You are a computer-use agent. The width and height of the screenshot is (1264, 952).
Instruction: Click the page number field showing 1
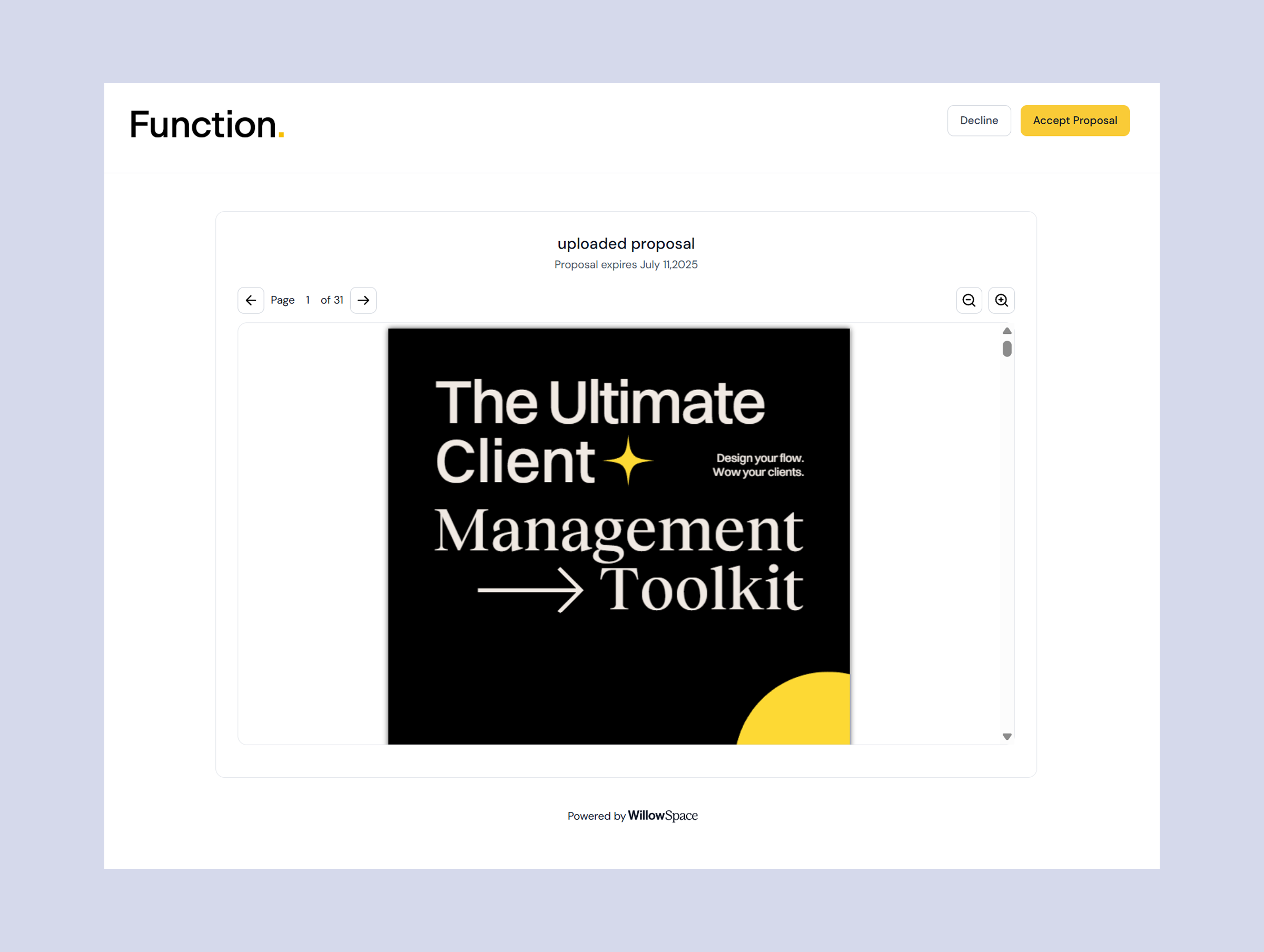click(308, 300)
